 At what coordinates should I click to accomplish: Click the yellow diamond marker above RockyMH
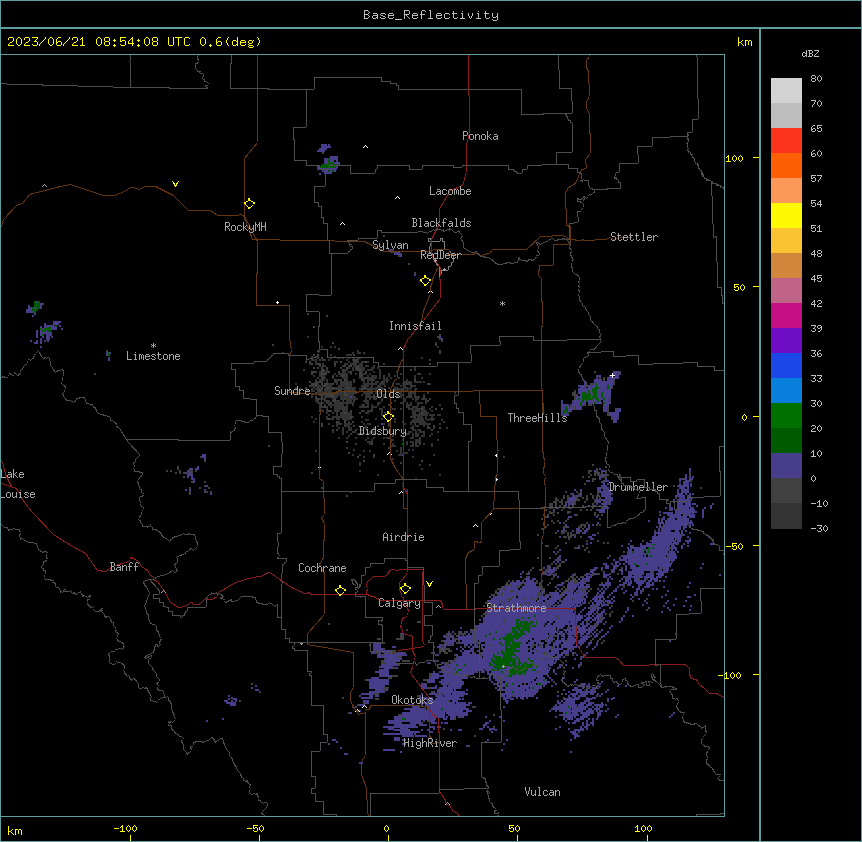coord(249,203)
